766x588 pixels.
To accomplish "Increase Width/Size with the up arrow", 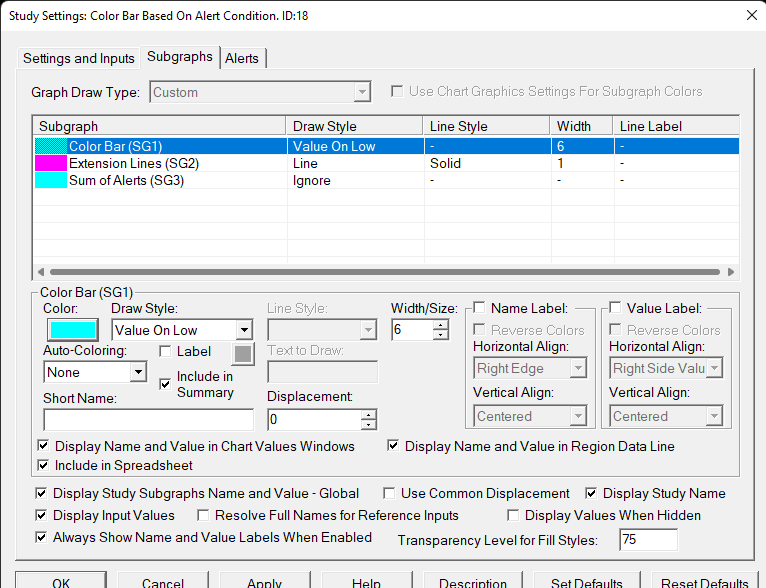I will [440, 325].
